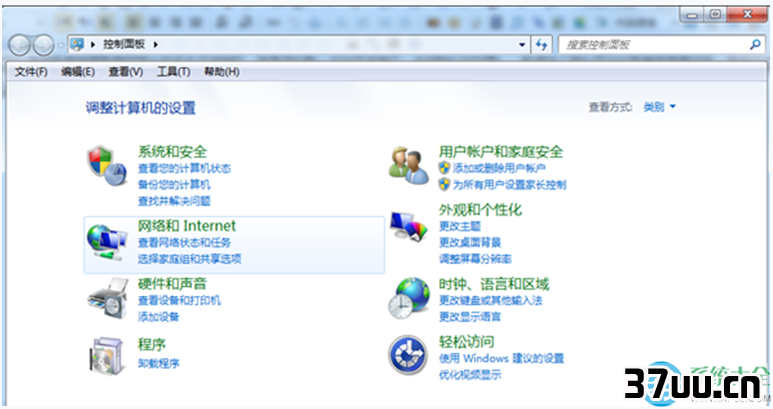Click 添加或删除用户帐户 link
This screenshot has width=773, height=409.
coord(499,169)
